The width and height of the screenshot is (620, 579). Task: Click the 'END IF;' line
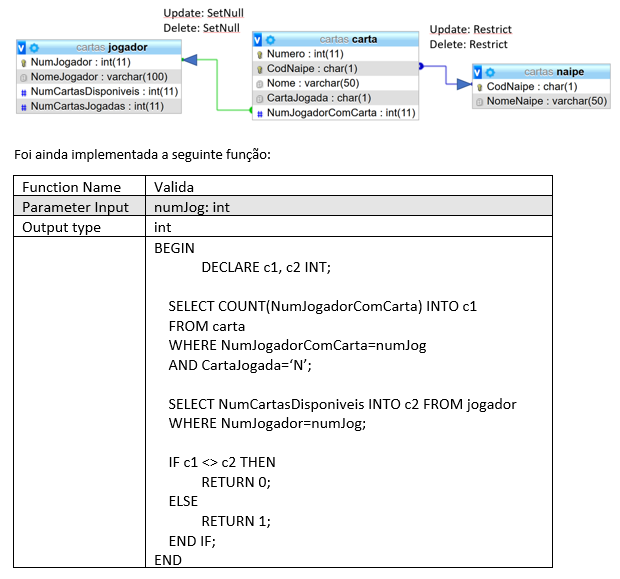pyautogui.click(x=192, y=541)
